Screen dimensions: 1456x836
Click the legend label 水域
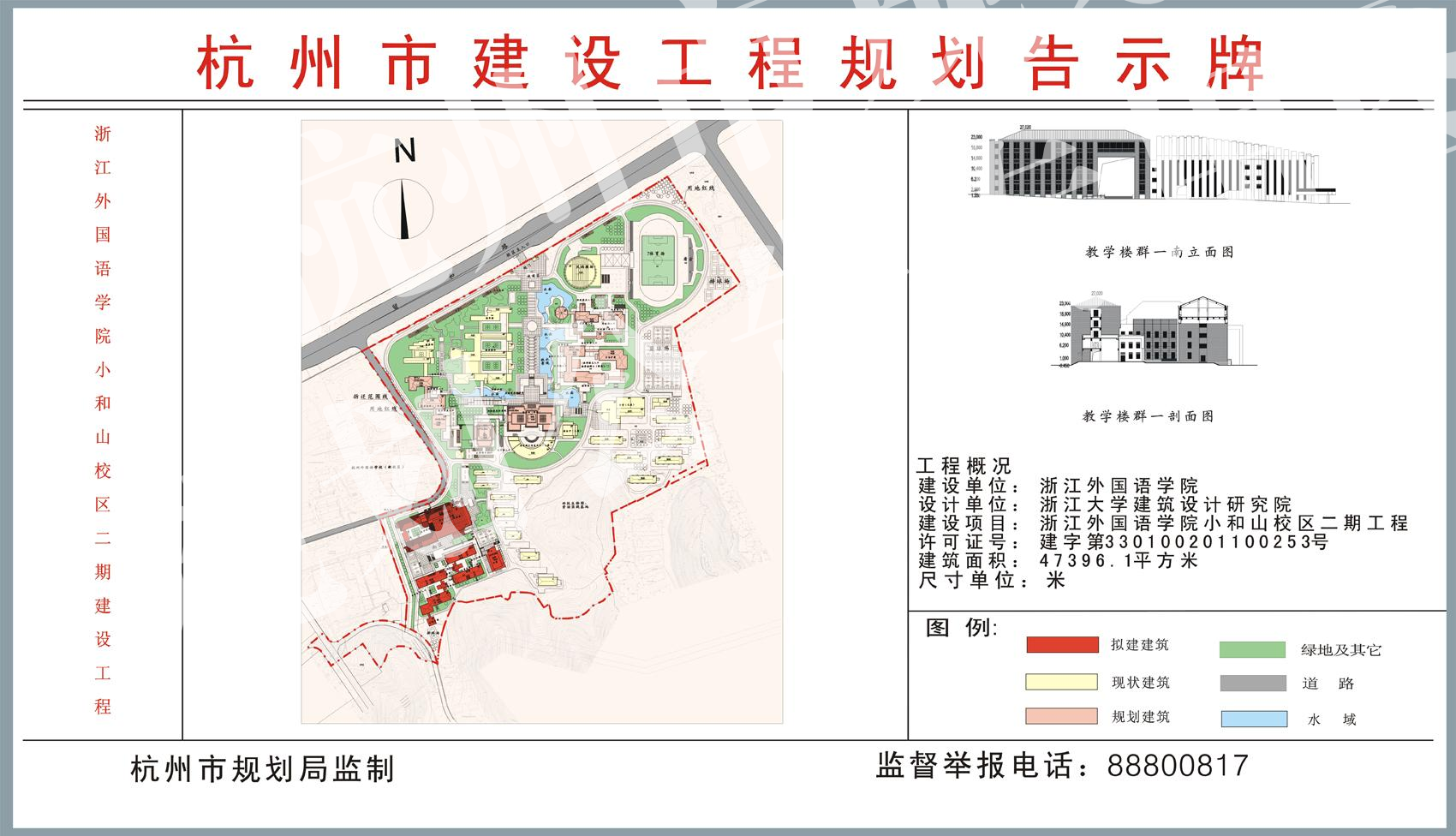pyautogui.click(x=1332, y=720)
